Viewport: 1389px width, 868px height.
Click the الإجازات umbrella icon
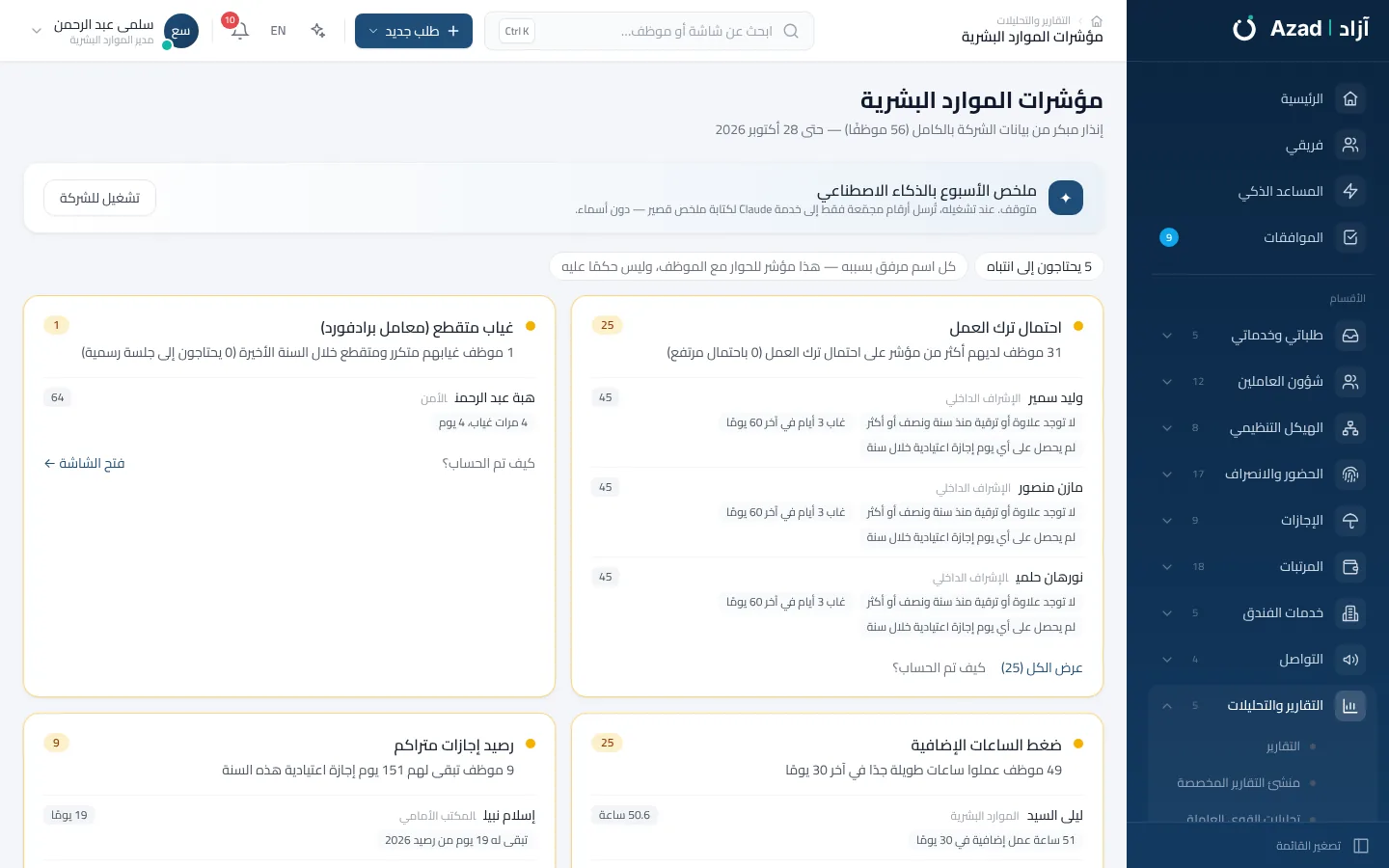1350,521
